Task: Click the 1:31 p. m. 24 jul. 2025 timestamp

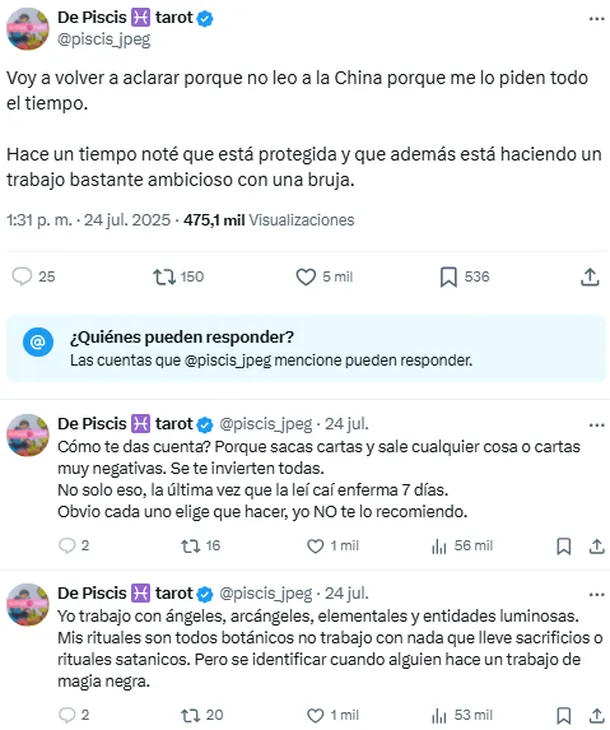Action: click(88, 220)
